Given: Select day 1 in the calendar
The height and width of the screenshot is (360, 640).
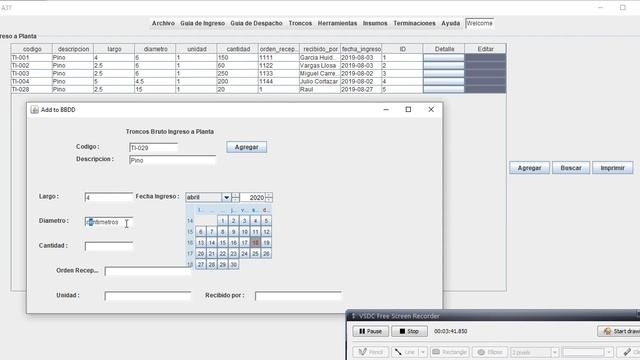Looking at the screenshot, I should (222, 221).
